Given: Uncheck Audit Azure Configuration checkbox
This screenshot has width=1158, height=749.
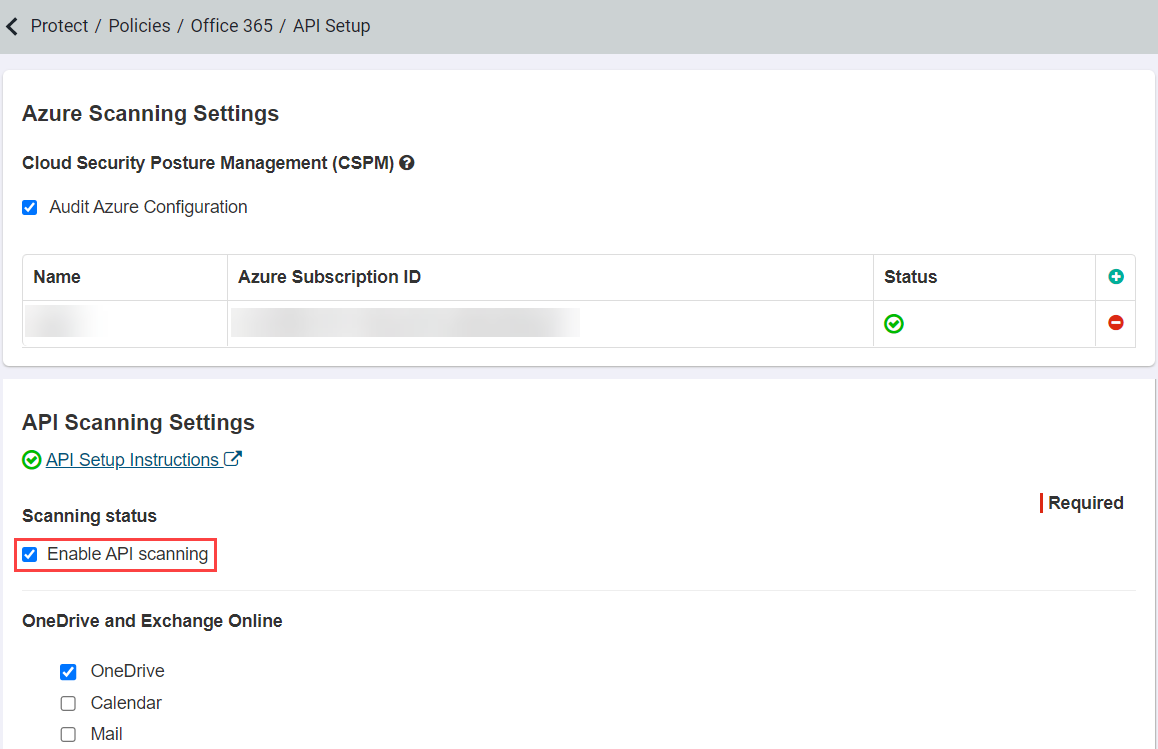Looking at the screenshot, I should coord(30,208).
